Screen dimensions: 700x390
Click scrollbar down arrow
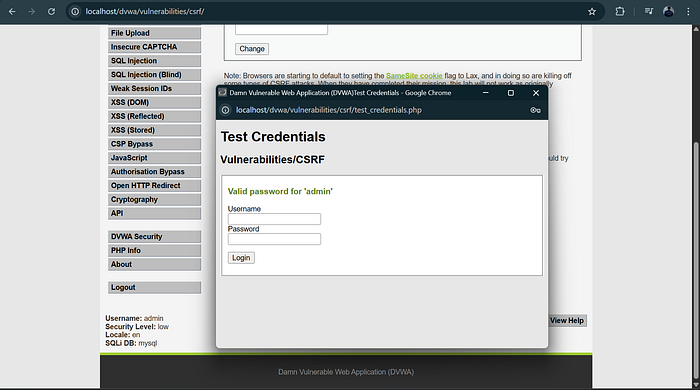[696, 384]
